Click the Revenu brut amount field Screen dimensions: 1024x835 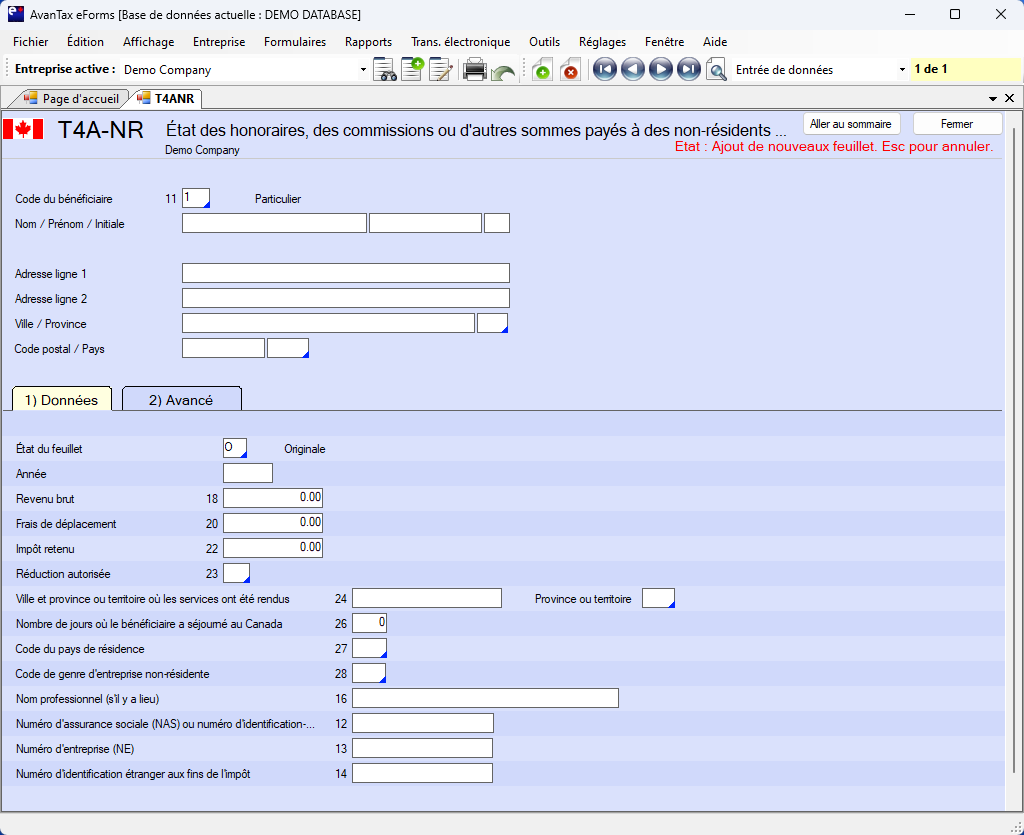click(x=273, y=498)
